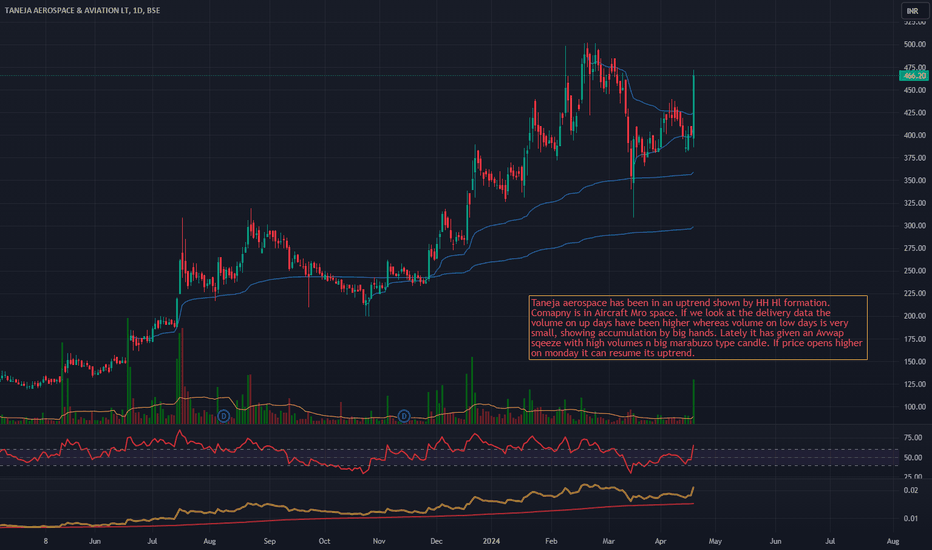Click the 325.00 price axis label
932x550 pixels.
(915, 203)
